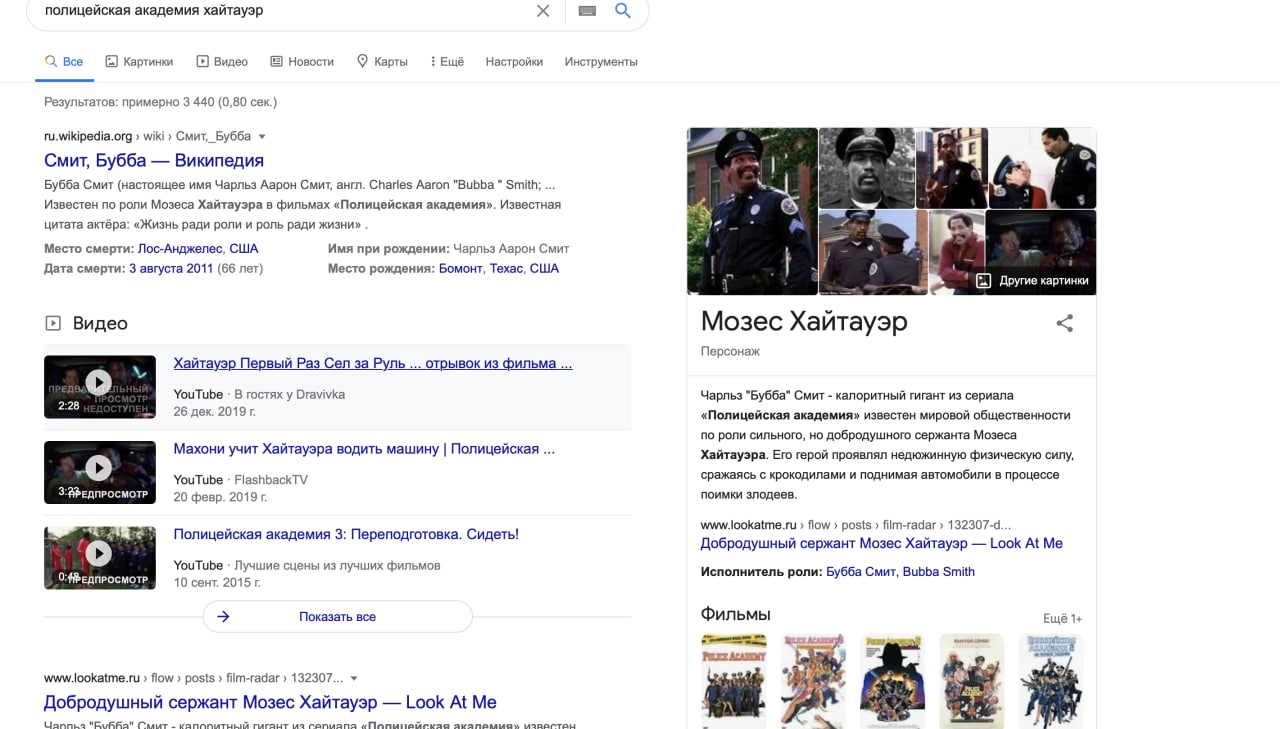The image size is (1280, 729).
Task: Play the Махони учит Хайтауэра video thumbnail
Action: 100,472
